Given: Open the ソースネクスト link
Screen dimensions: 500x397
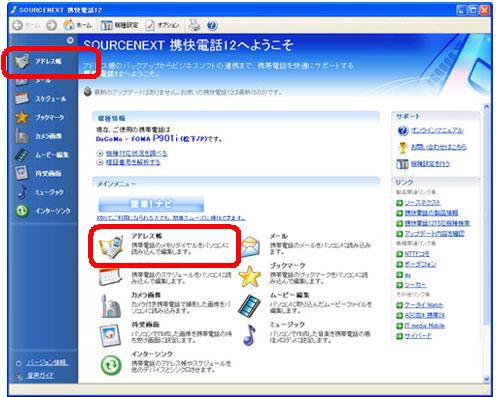Looking at the screenshot, I should pyautogui.click(x=422, y=203).
